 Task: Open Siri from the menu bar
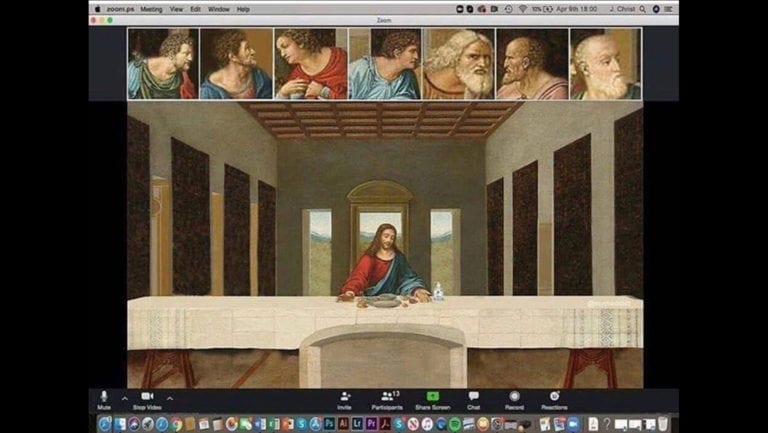click(656, 9)
